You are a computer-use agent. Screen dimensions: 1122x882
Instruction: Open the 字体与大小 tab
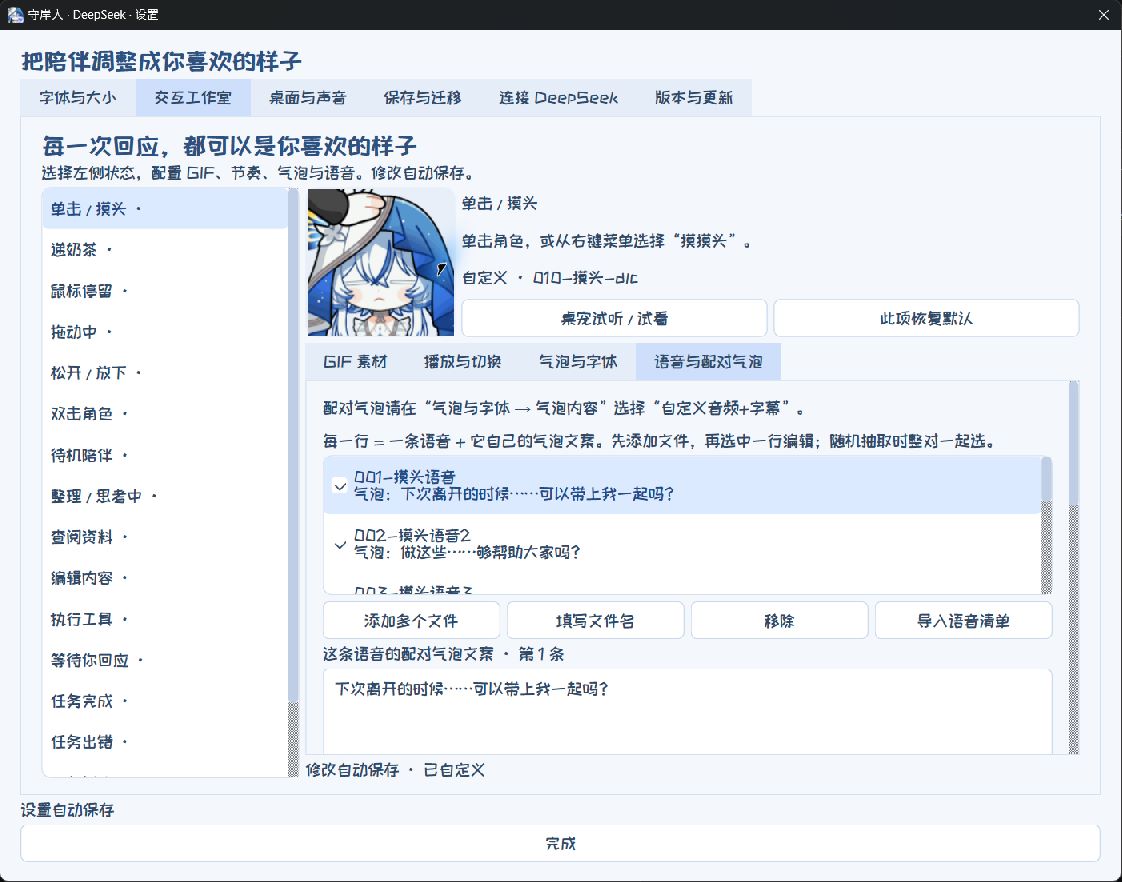click(78, 98)
